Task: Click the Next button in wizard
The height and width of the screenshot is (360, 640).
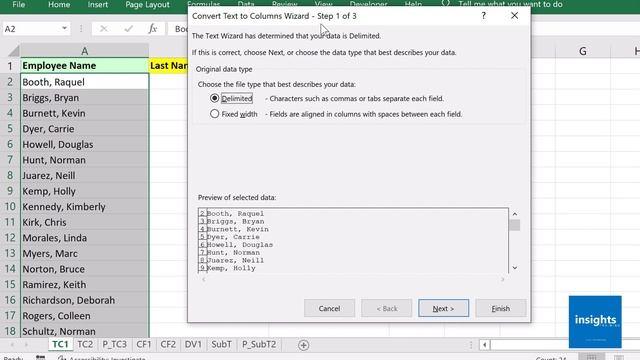Action: point(443,309)
